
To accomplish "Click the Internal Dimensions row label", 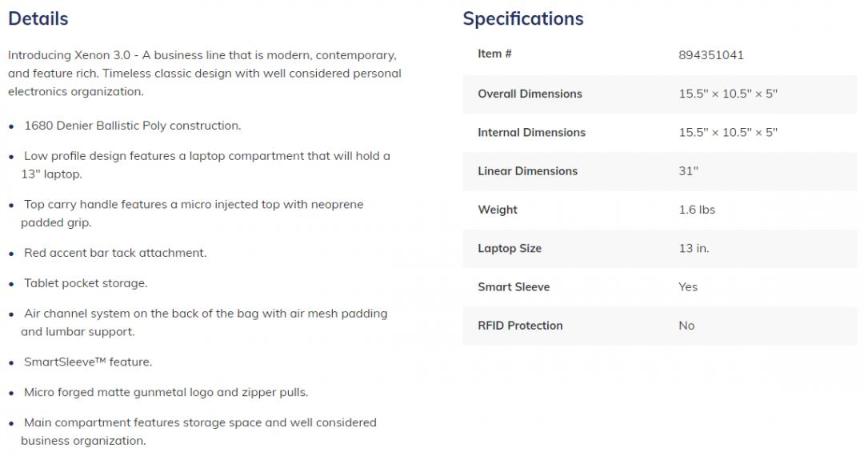I will tap(532, 132).
